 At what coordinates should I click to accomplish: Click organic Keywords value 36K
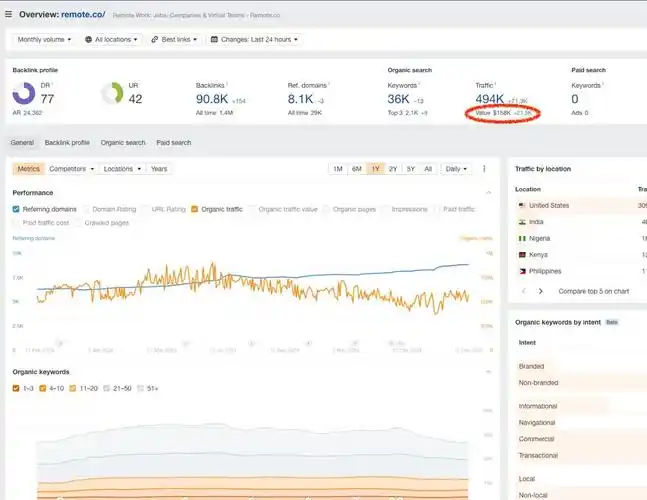tap(398, 99)
